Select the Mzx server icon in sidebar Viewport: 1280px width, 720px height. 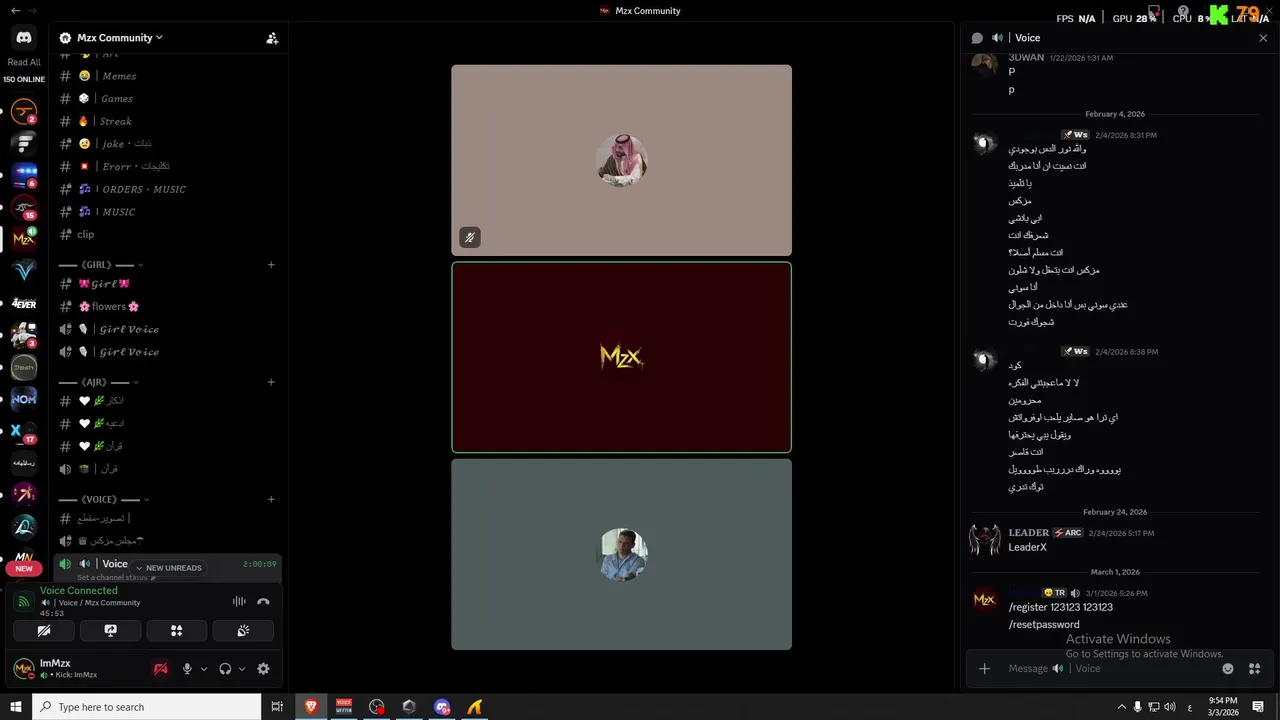click(24, 239)
